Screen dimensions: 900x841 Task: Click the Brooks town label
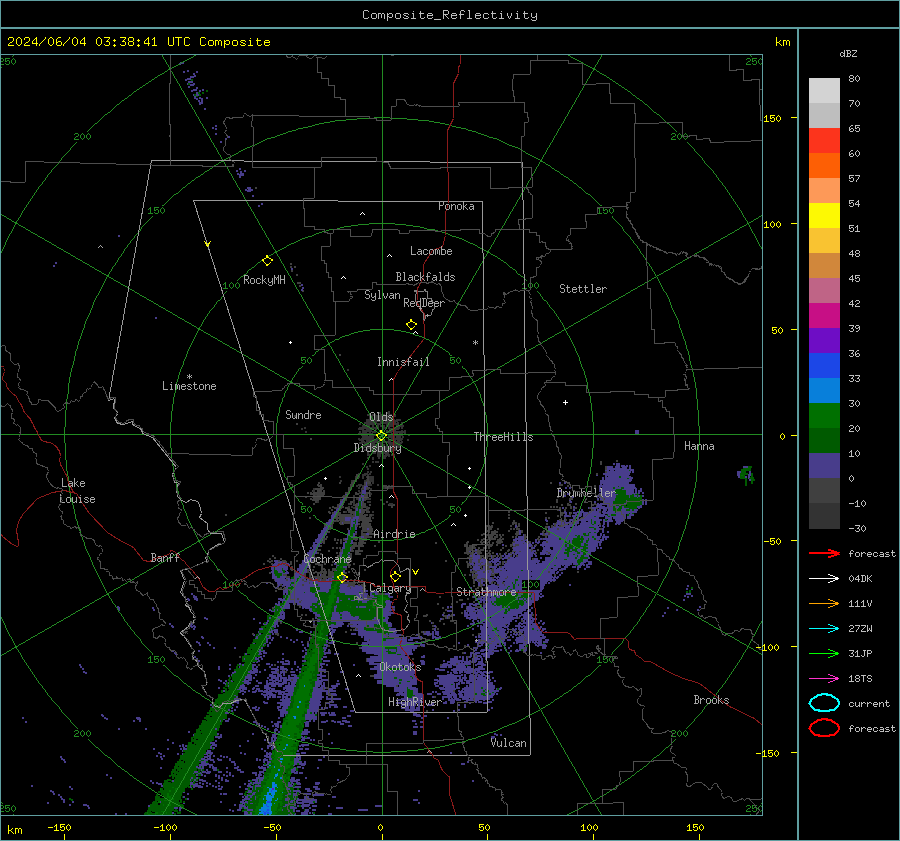711,700
